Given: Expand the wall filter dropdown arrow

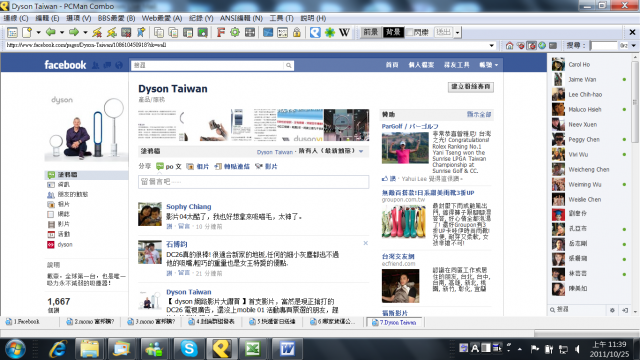Looking at the screenshot, I should [361, 151].
